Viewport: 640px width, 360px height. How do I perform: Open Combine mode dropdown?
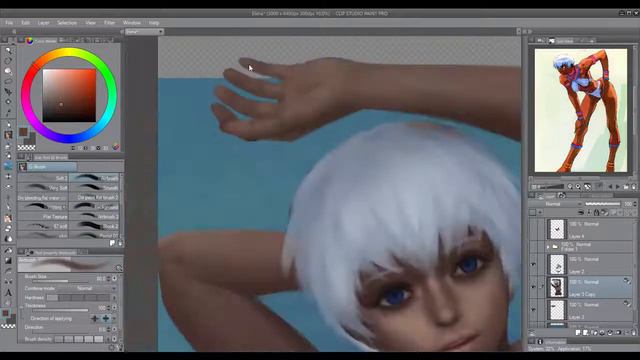[88, 288]
